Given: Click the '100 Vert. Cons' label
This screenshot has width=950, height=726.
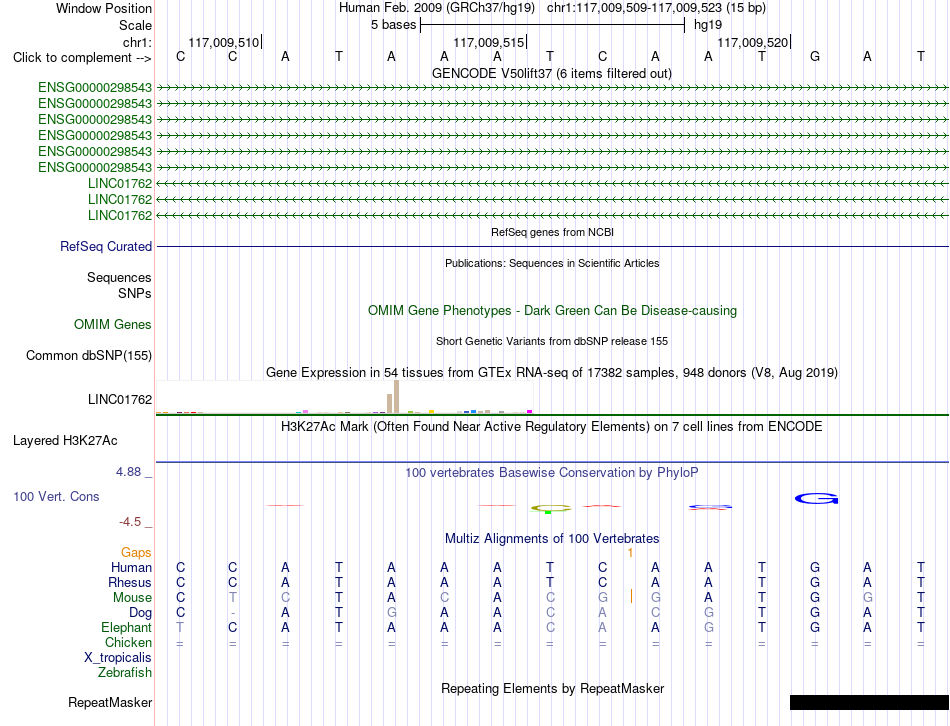Looking at the screenshot, I should (56, 496).
